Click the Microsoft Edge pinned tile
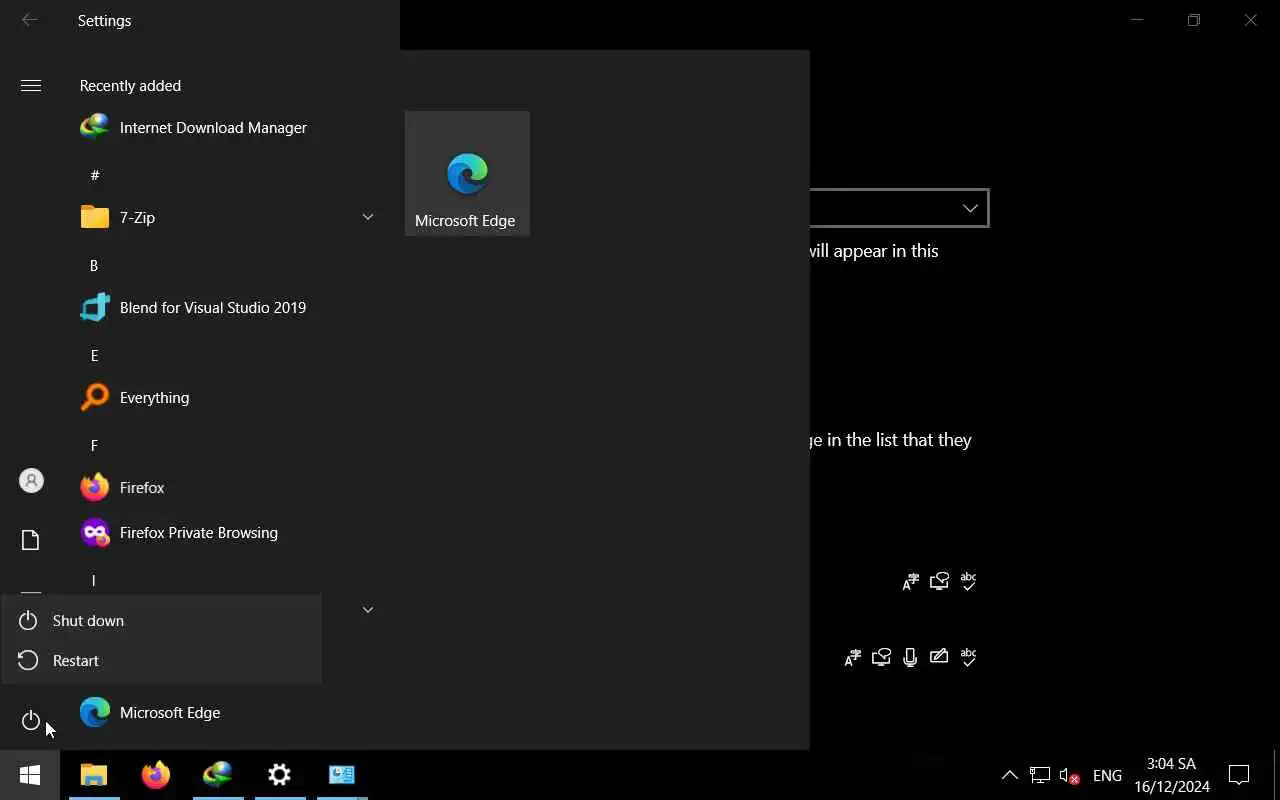Viewport: 1280px width, 800px height. pyautogui.click(x=467, y=173)
